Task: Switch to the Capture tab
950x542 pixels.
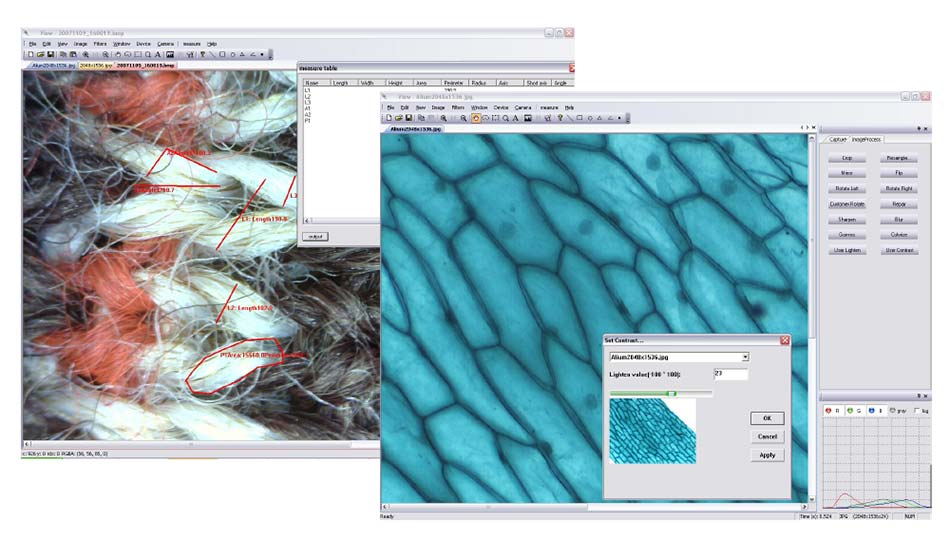Action: [837, 139]
